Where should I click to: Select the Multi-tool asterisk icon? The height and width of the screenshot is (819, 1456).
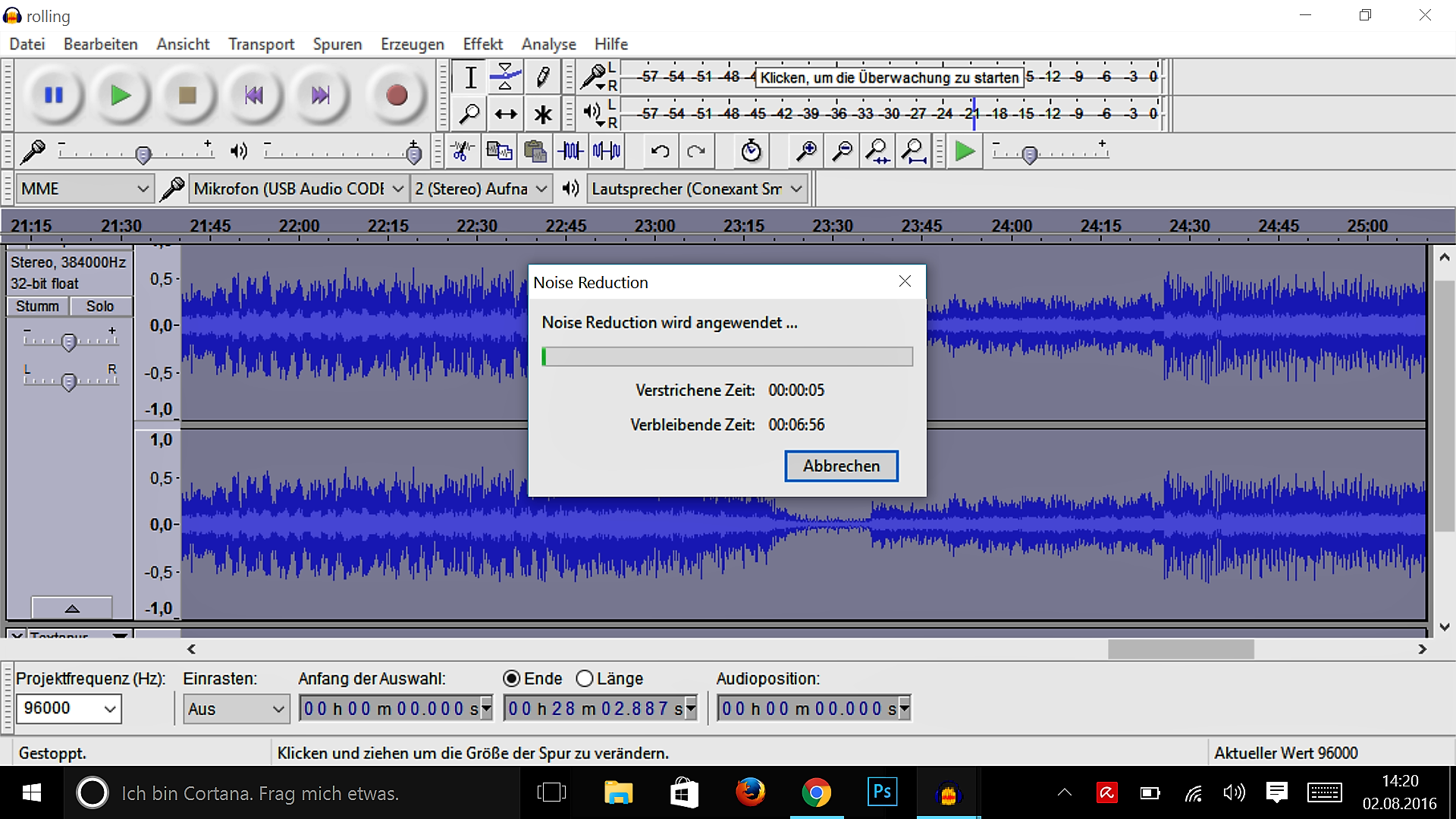click(x=542, y=115)
